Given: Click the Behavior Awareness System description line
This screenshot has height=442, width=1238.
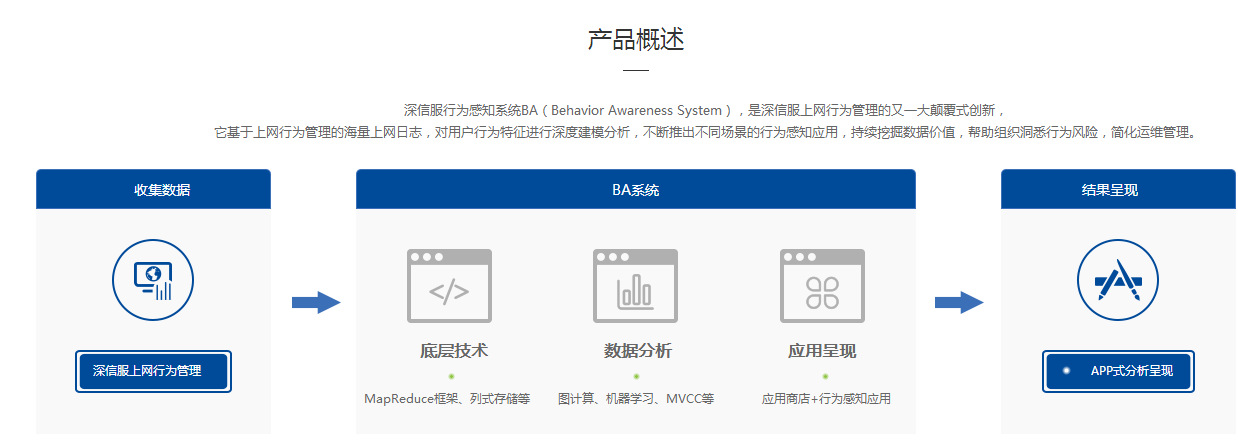Looking at the screenshot, I should [x=704, y=110].
